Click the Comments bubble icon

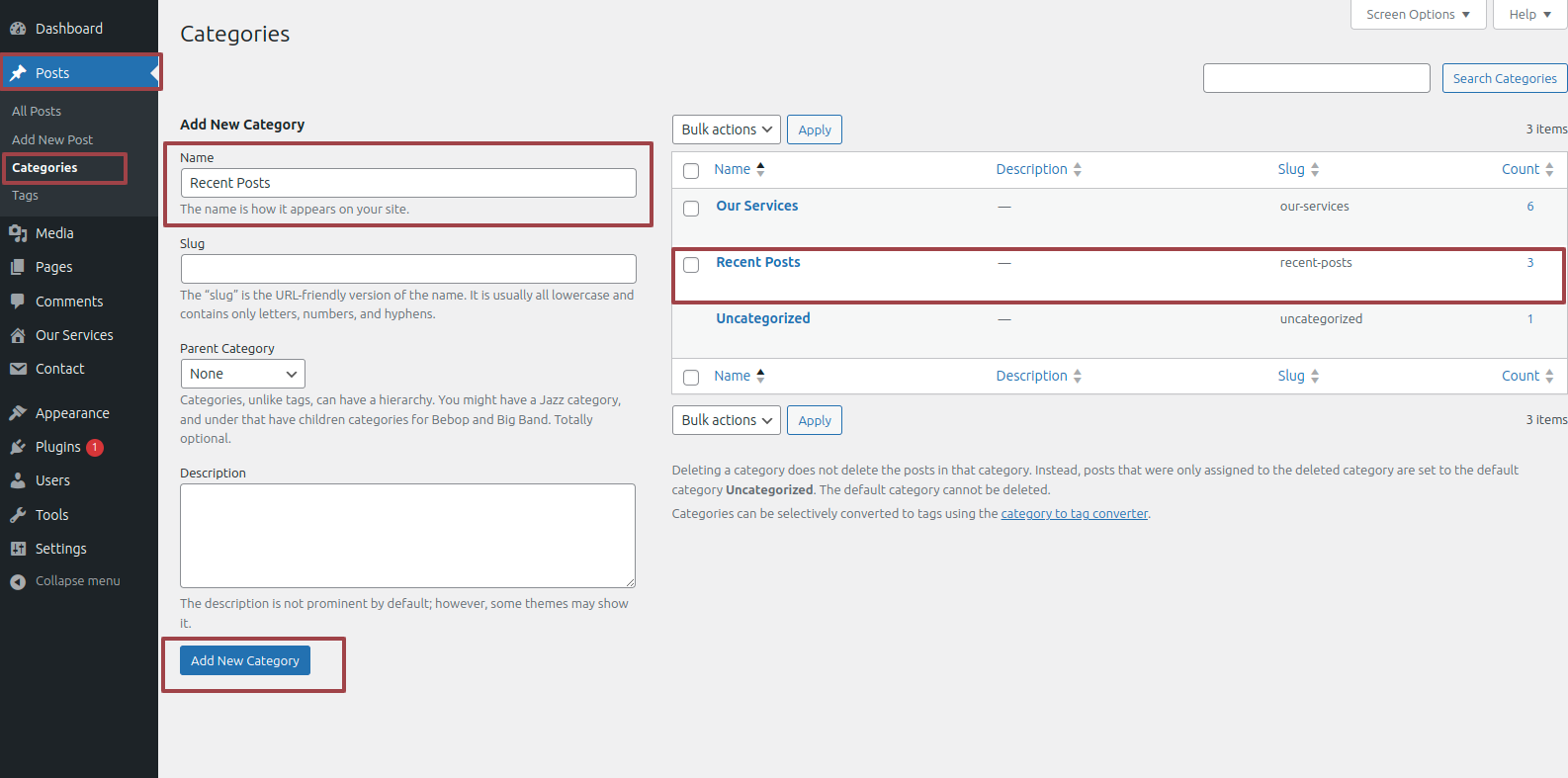click(18, 302)
